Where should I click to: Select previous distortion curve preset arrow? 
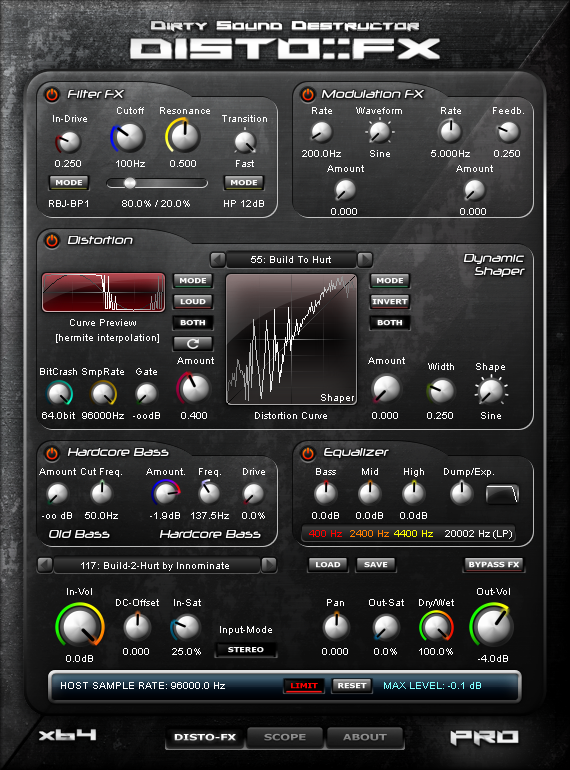point(218,260)
